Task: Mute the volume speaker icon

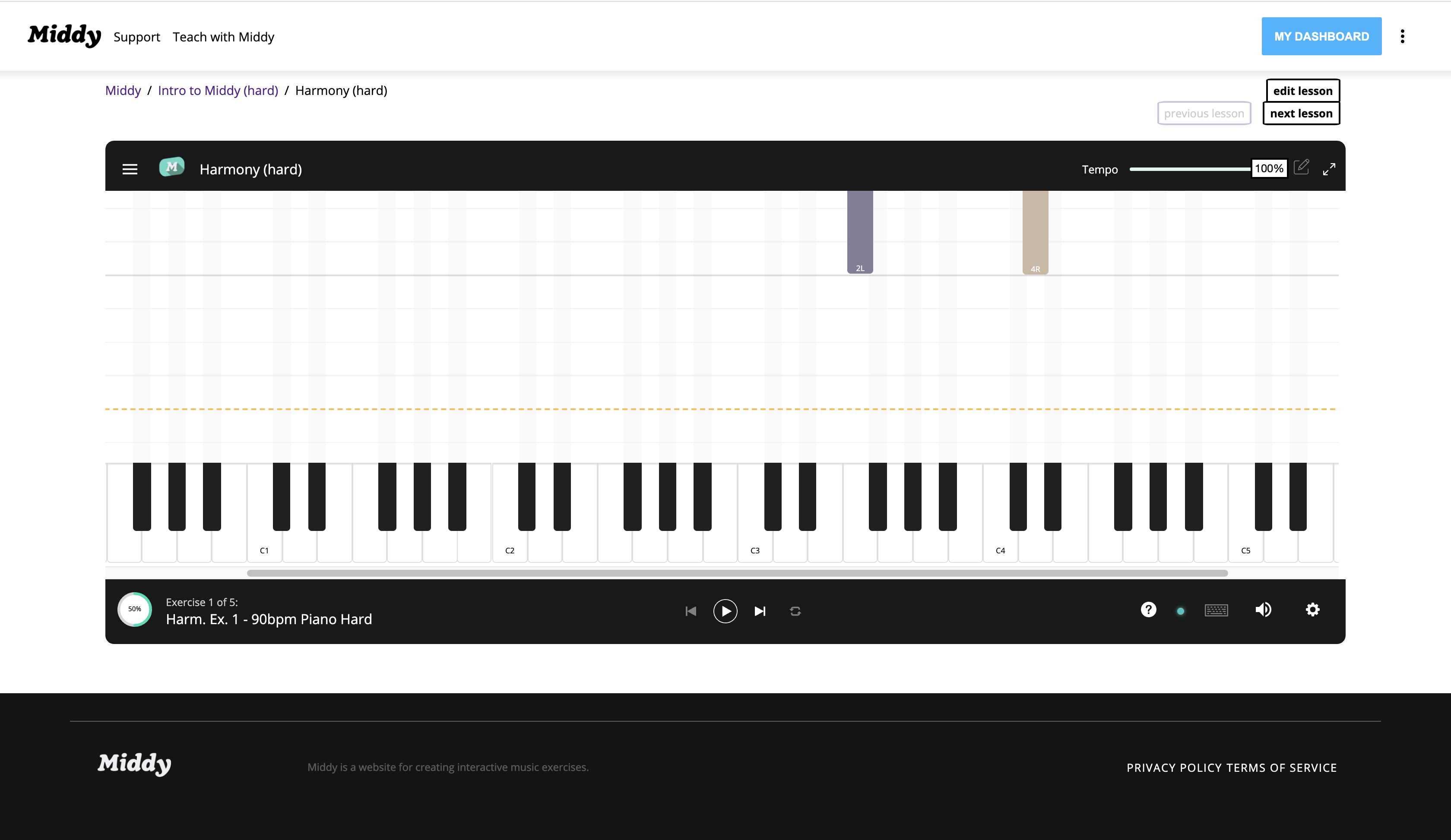Action: 1263,610
